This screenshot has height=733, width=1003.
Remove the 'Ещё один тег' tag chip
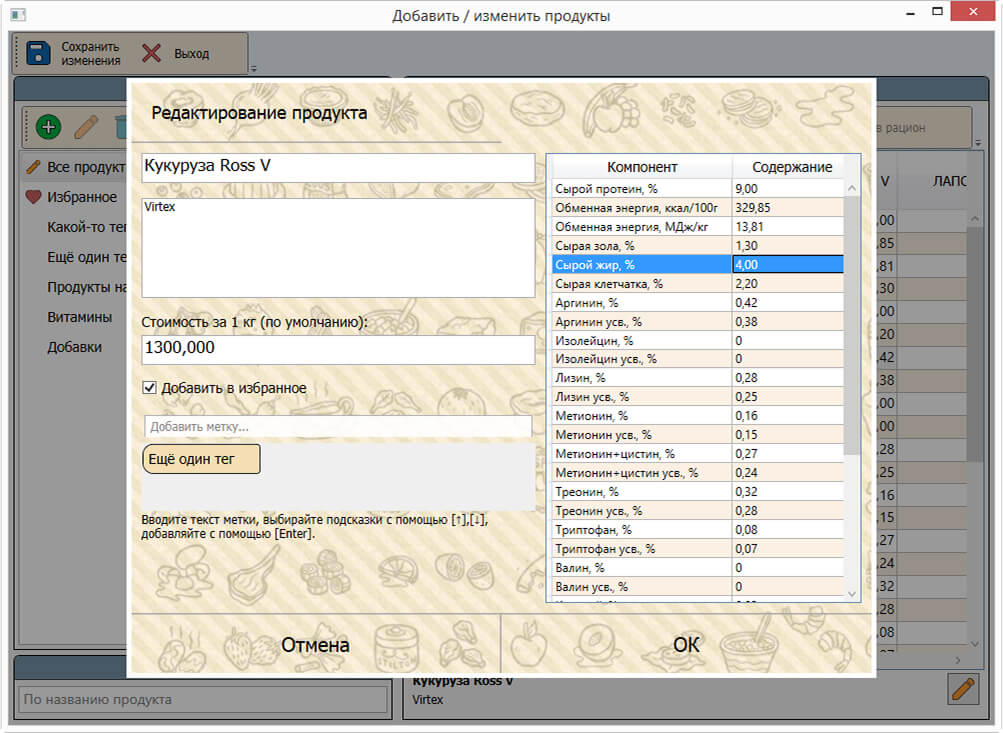(x=201, y=459)
